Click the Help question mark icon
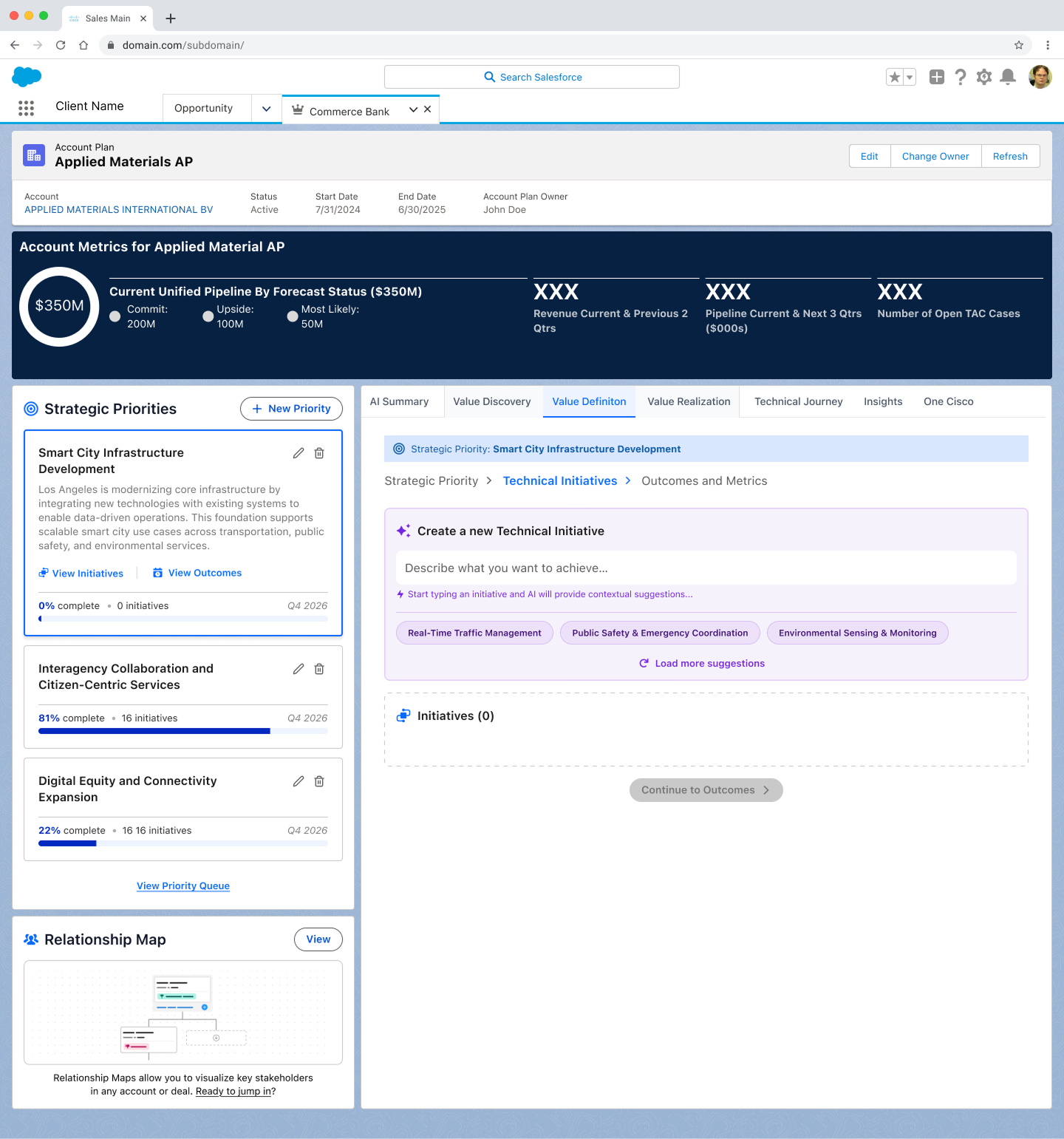Screen dimensions: 1064x1139 (960, 77)
